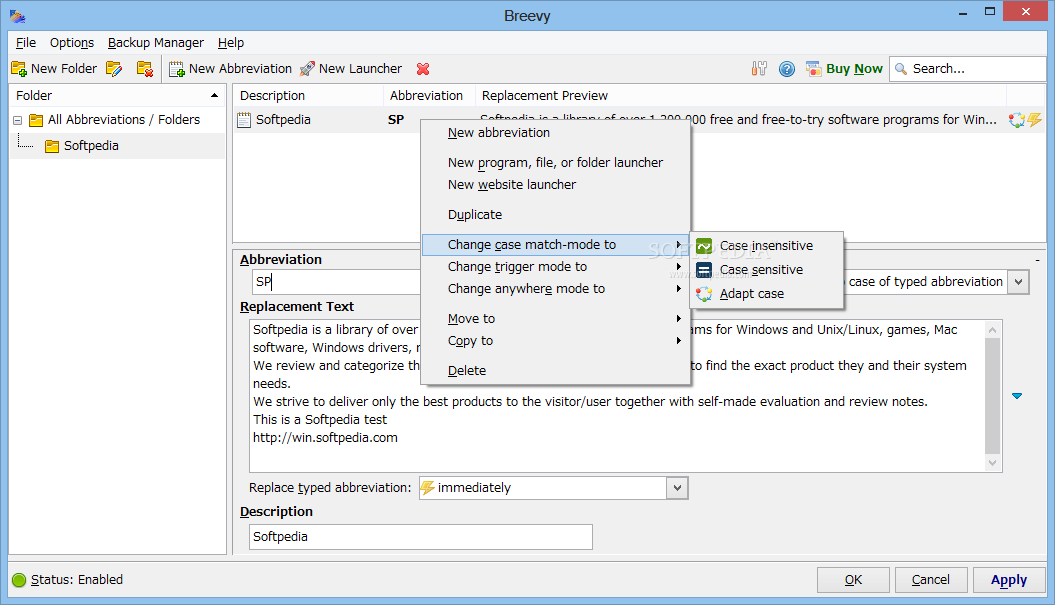Click inside the Replacement Text area
1055x605 pixels.
[x=617, y=396]
